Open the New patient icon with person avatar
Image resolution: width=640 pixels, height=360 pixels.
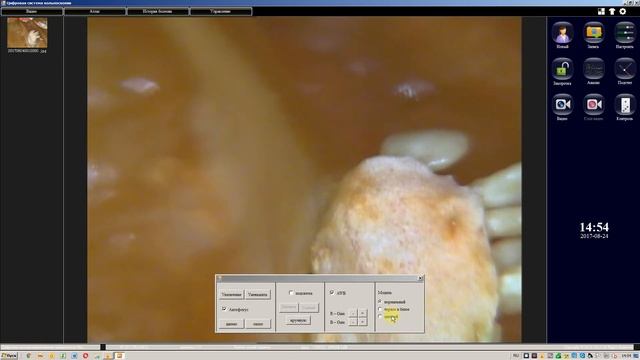562,33
